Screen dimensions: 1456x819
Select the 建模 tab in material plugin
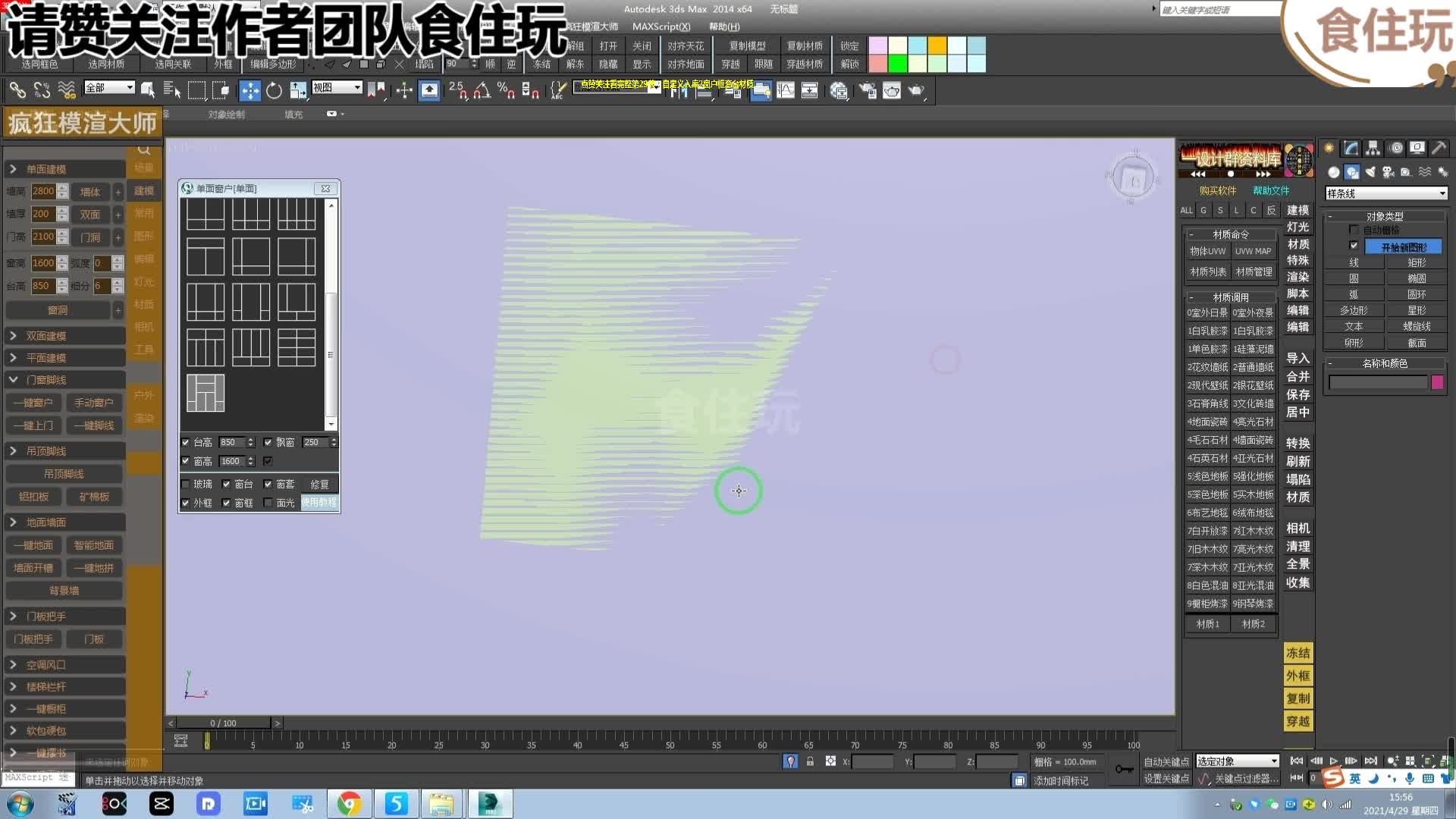(1298, 210)
